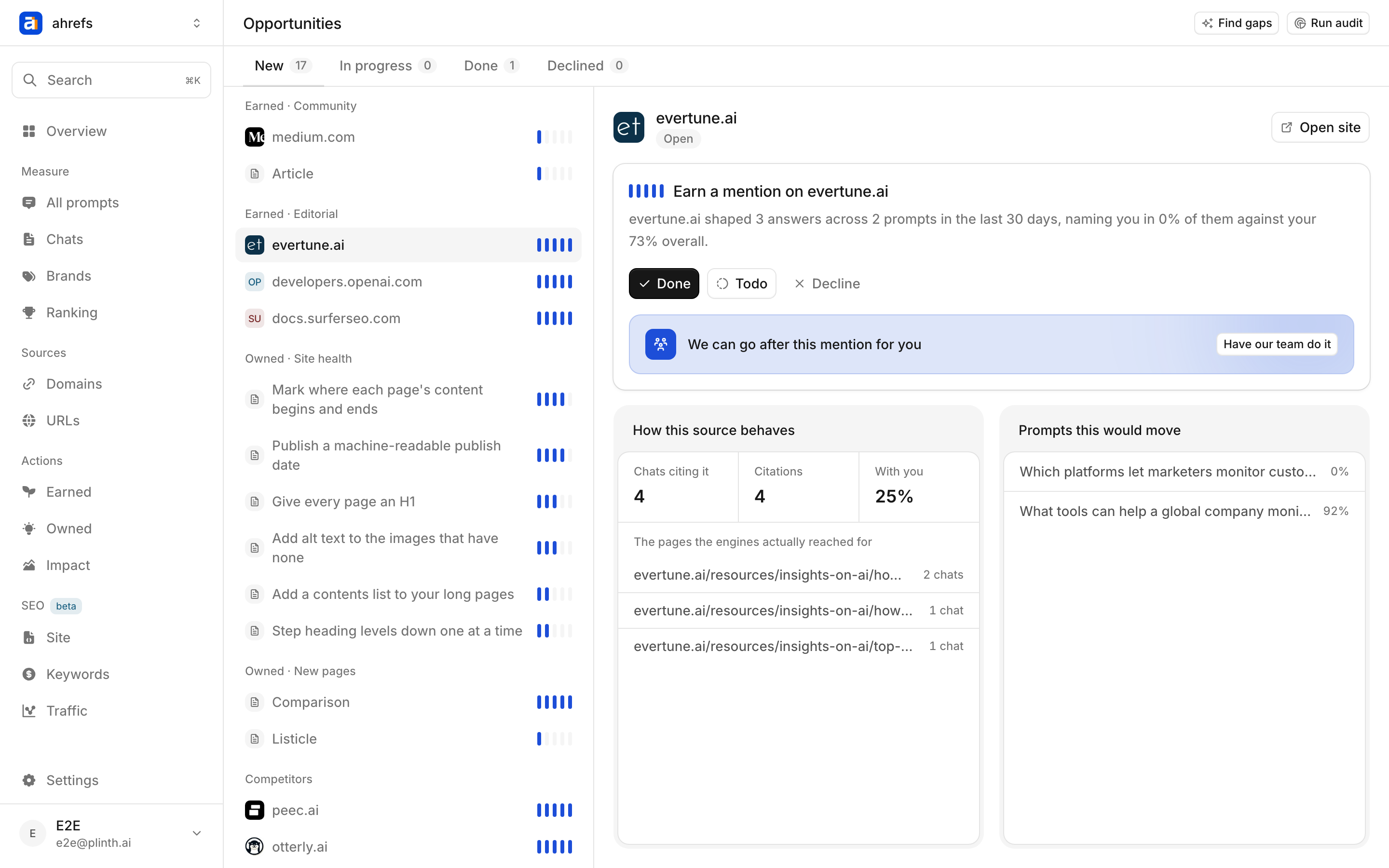This screenshot has height=868, width=1389.
Task: Open prompt What tools can help a global company
Action: 1184,512
